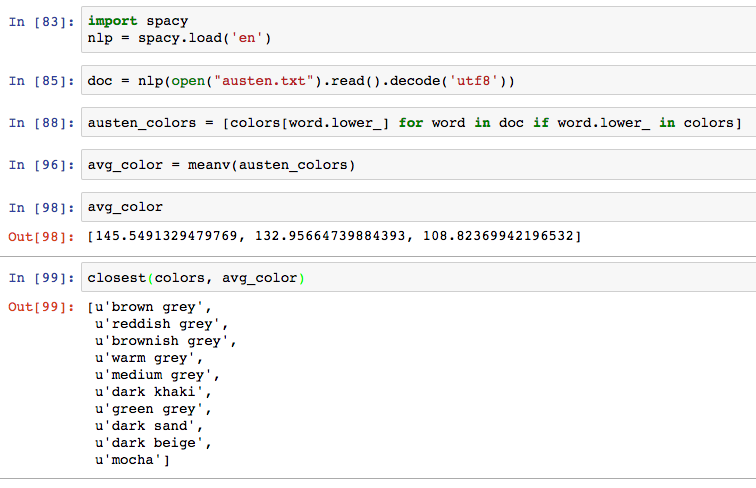The width and height of the screenshot is (756, 488).
Task: Click the In [98] prompt label
Action: [41, 208]
